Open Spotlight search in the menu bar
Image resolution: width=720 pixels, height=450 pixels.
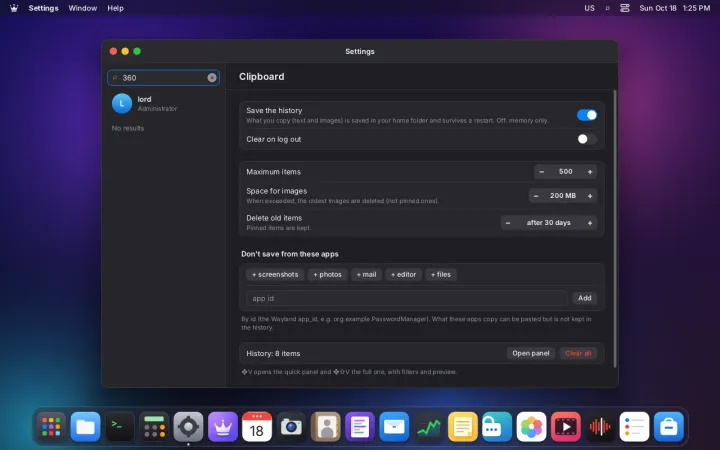[x=608, y=8]
